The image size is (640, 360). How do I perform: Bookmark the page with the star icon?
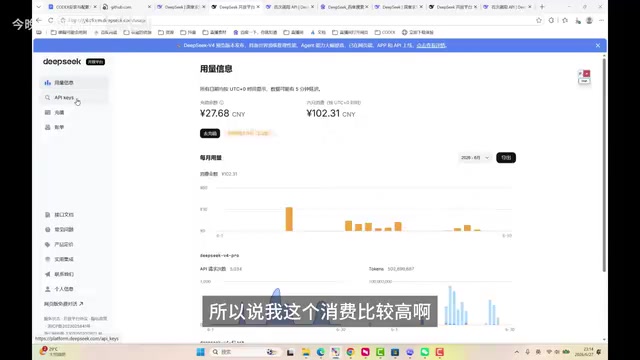pyautogui.click(x=539, y=20)
